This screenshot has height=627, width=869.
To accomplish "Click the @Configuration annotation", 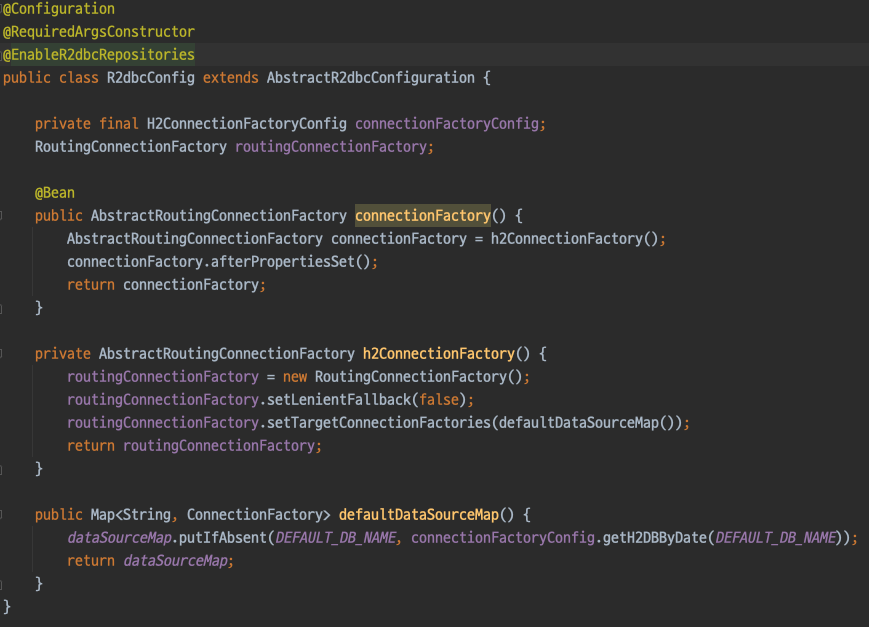I will coord(59,9).
